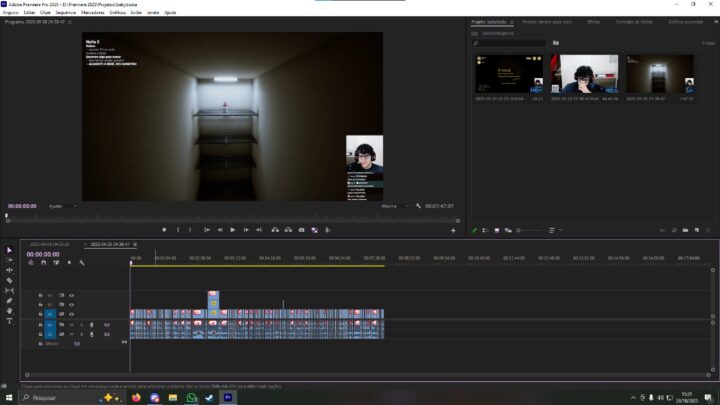
Task: Click the Ripple Edit tool
Action: (x=10, y=270)
